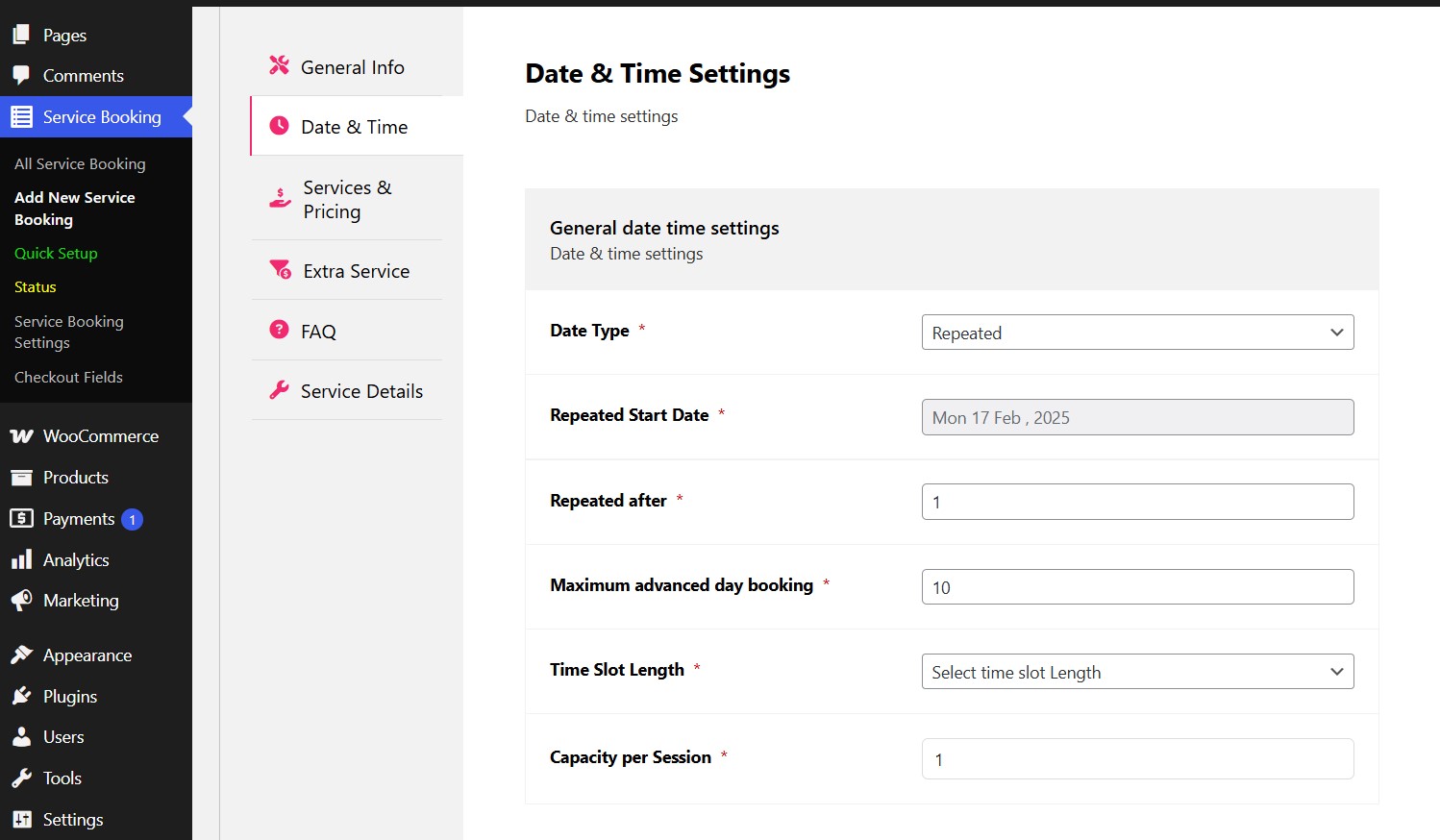Go to the Extra Service tab

coord(347,271)
